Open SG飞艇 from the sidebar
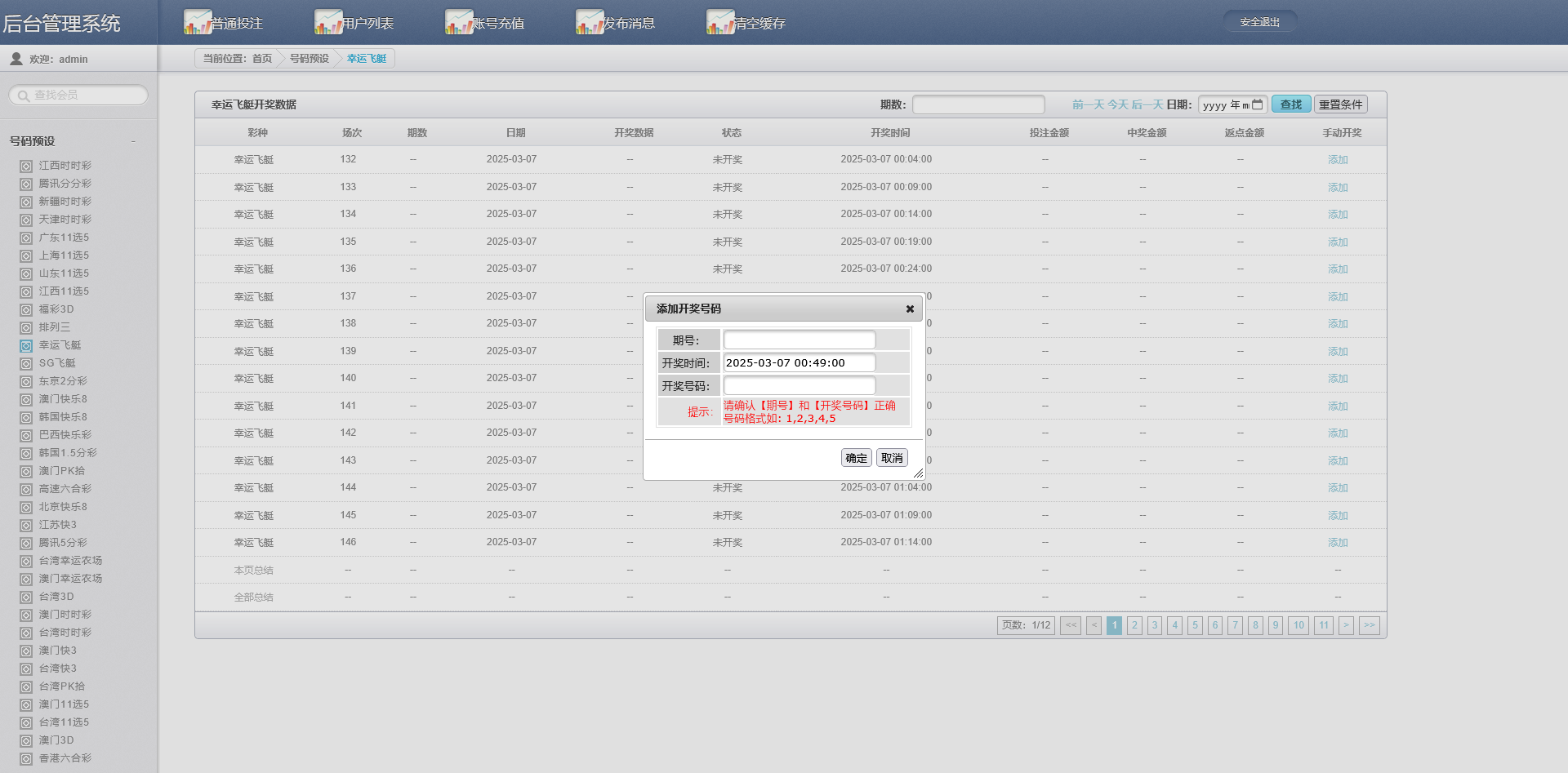 [x=57, y=363]
